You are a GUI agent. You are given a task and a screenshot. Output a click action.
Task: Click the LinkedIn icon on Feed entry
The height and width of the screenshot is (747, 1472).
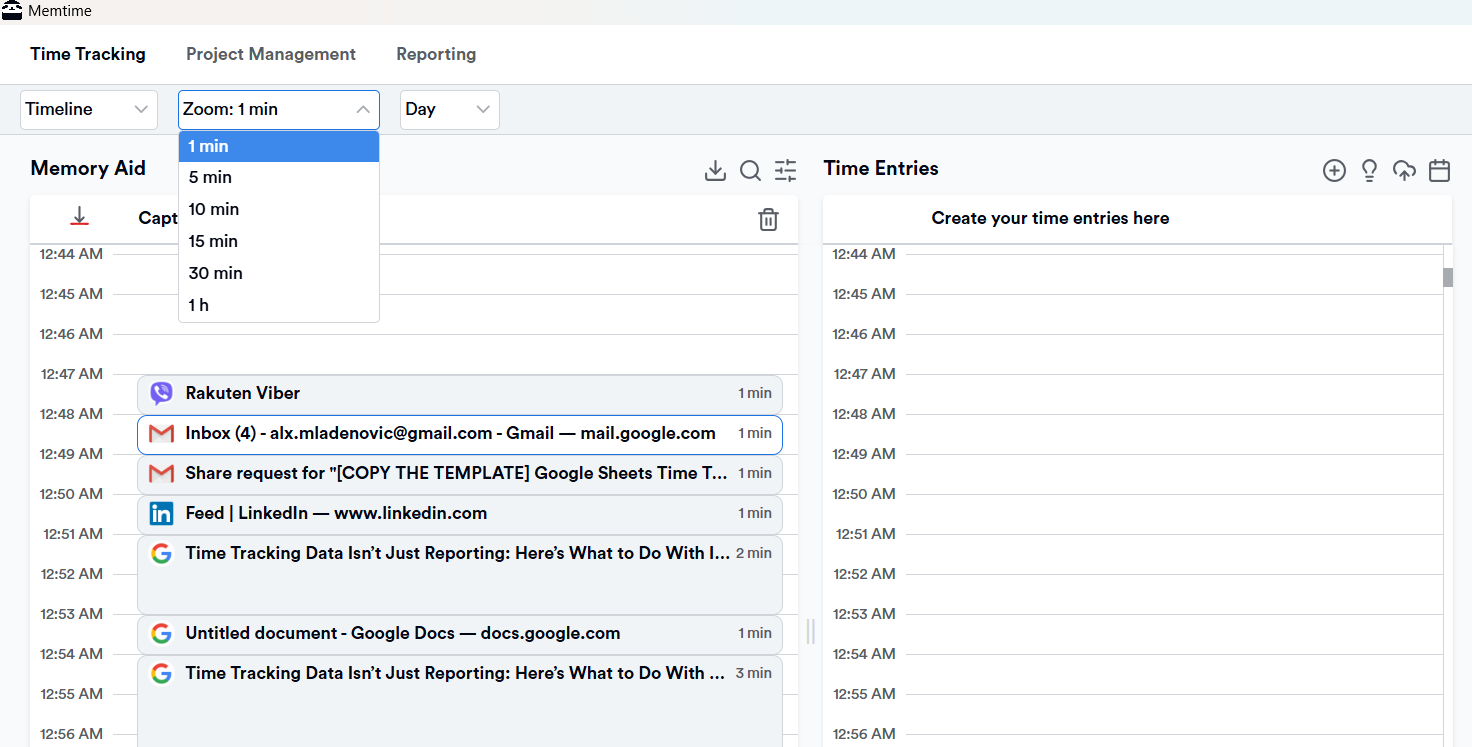click(x=161, y=514)
